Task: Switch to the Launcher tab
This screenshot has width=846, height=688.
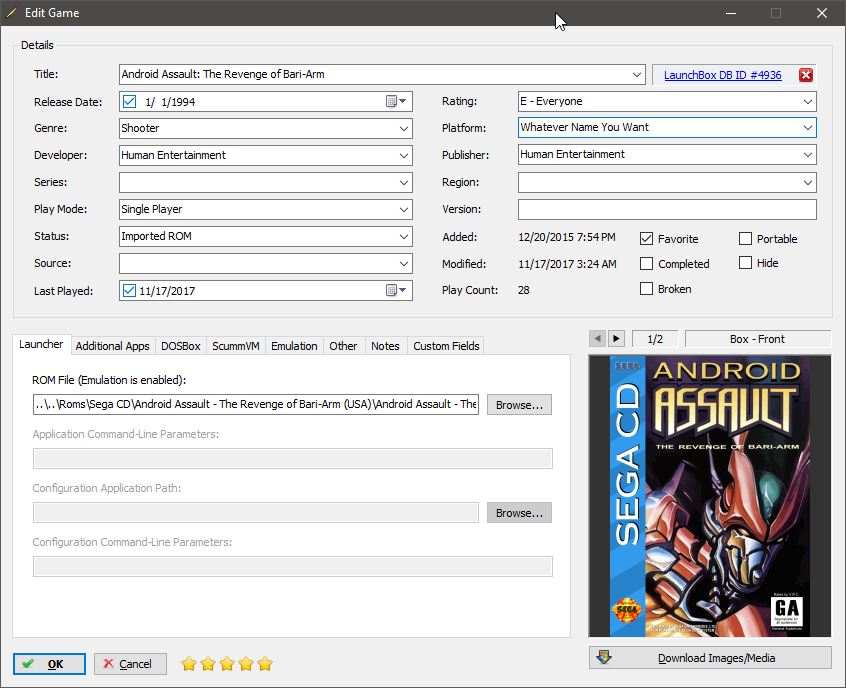Action: pyautogui.click(x=41, y=344)
